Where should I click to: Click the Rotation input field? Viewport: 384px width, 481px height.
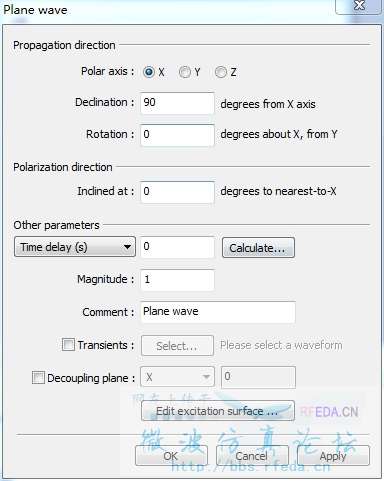click(x=177, y=135)
